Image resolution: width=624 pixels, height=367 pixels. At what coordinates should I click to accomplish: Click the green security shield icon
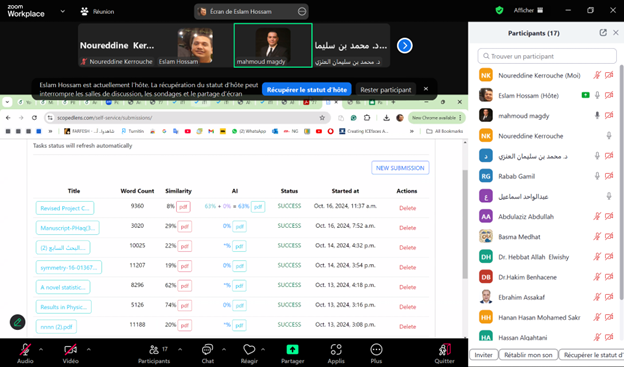tap(499, 10)
